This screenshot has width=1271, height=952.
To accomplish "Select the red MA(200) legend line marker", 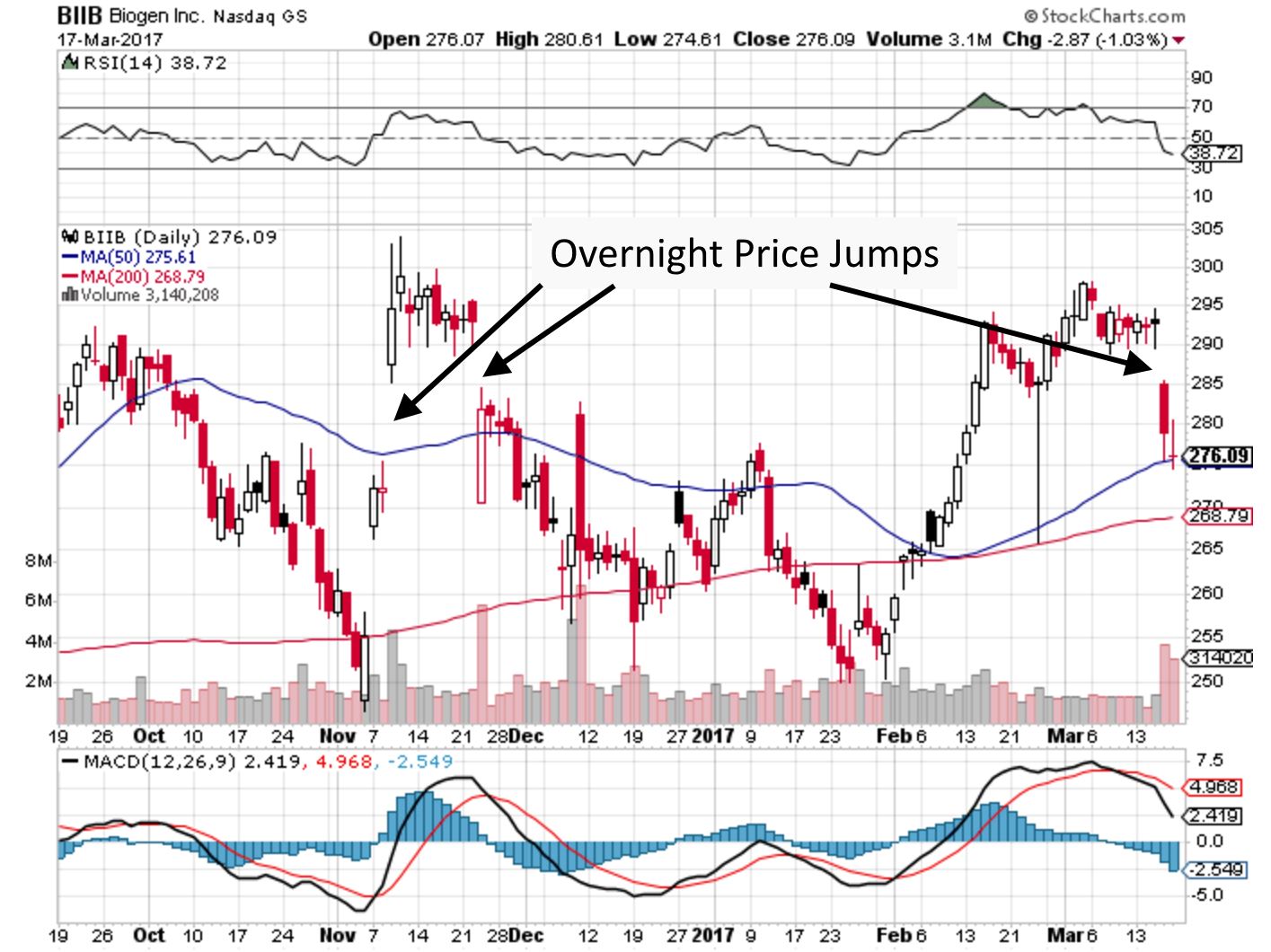I will point(71,277).
